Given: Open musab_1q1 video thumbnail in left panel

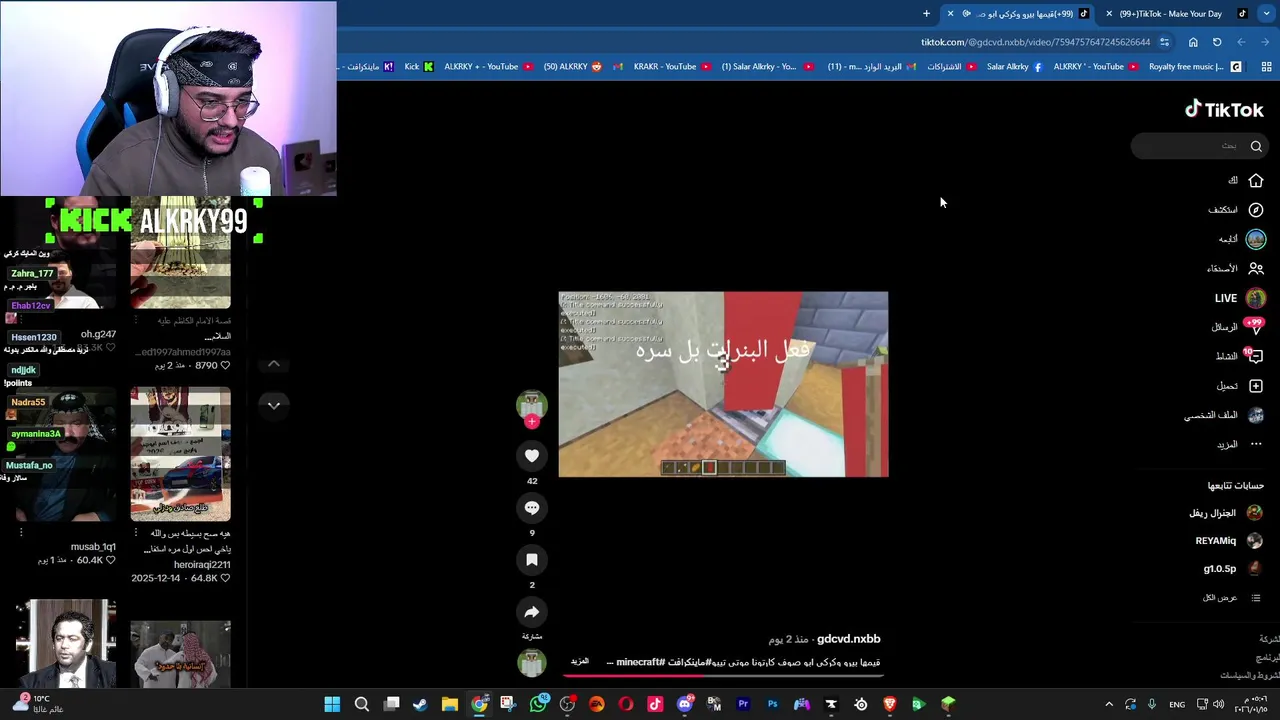Looking at the screenshot, I should 66,455.
